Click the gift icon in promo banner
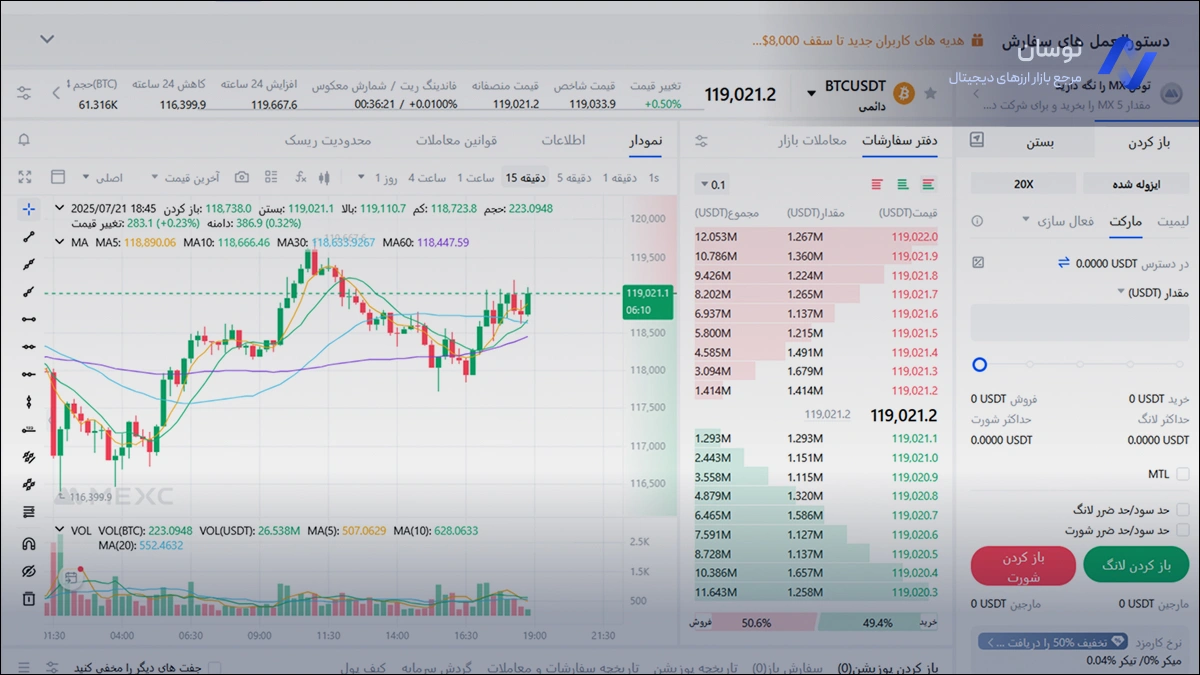Screen dimensions: 1200x675 [977, 41]
